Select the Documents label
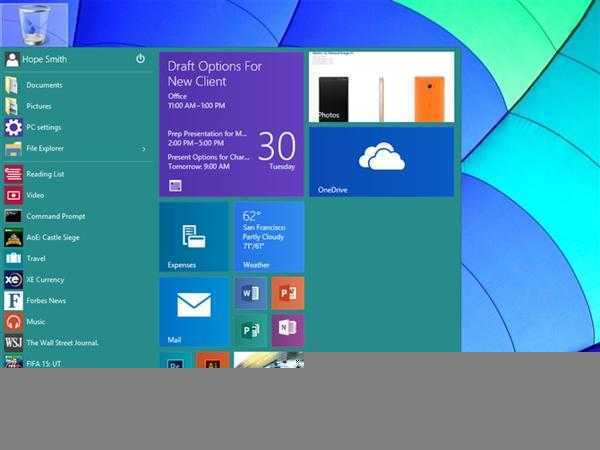Image resolution: width=600 pixels, height=450 pixels. [44, 85]
